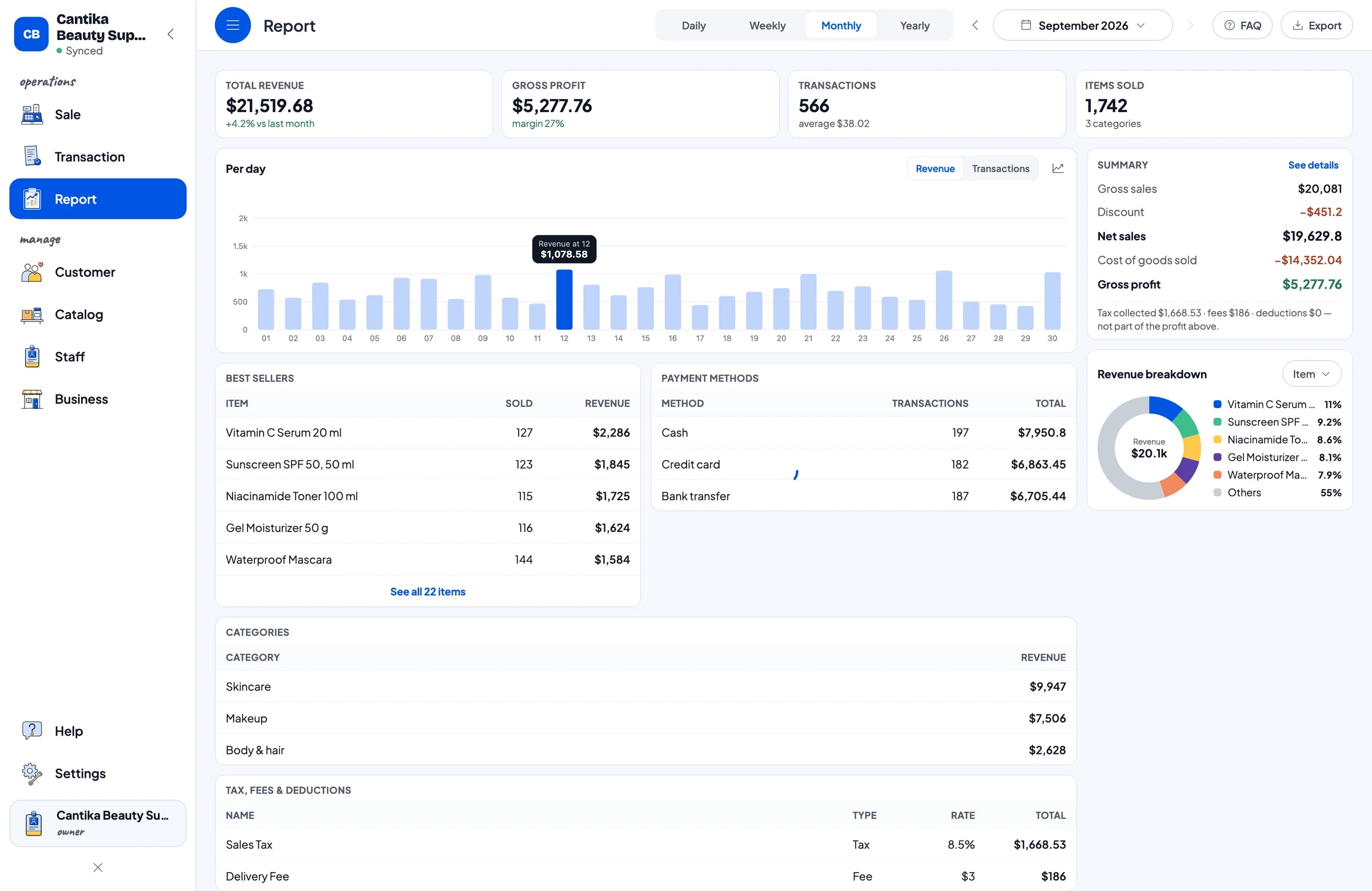Open the See details link
The height and width of the screenshot is (891, 1372).
pyautogui.click(x=1313, y=165)
